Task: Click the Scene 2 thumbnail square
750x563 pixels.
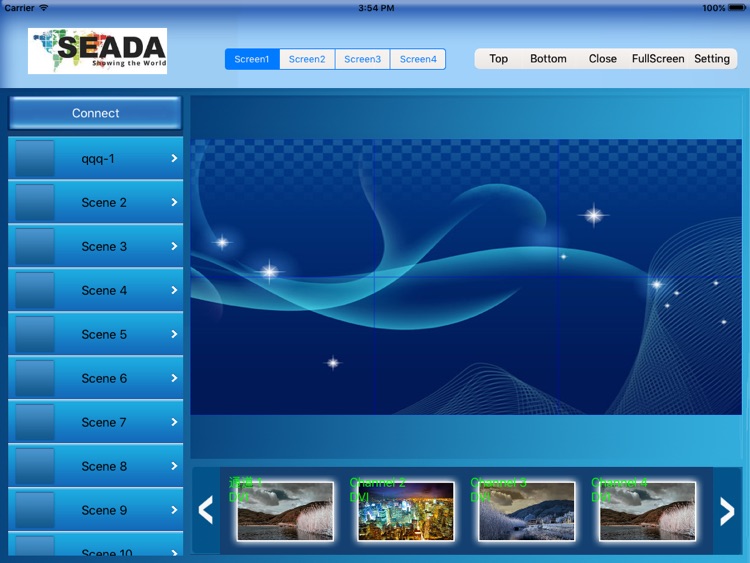Action: point(34,202)
